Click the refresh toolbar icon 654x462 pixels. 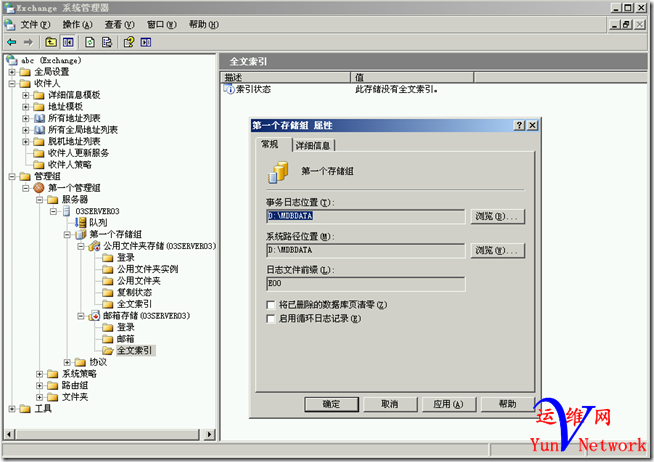90,42
